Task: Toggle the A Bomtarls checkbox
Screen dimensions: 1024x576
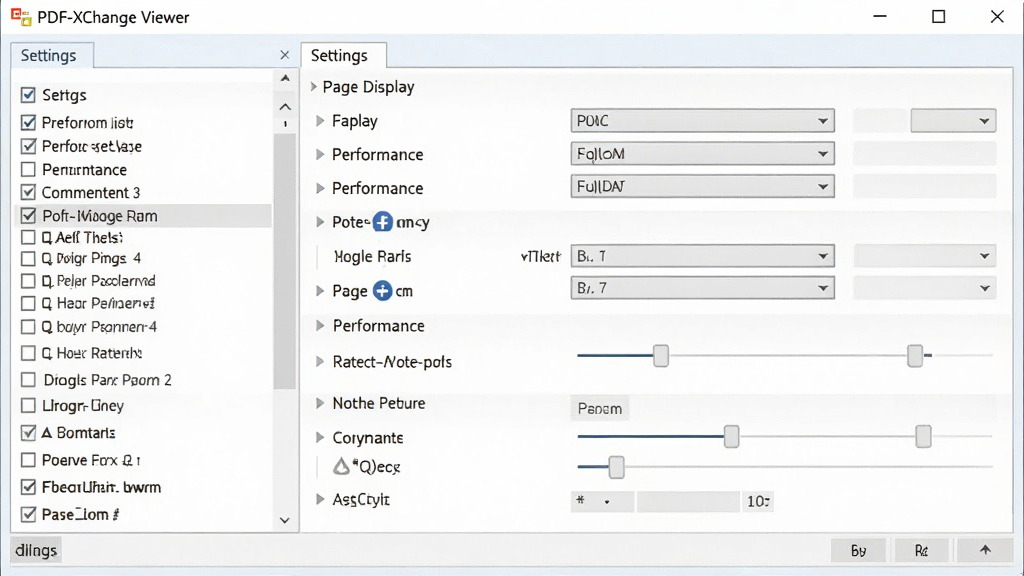Action: 28,432
